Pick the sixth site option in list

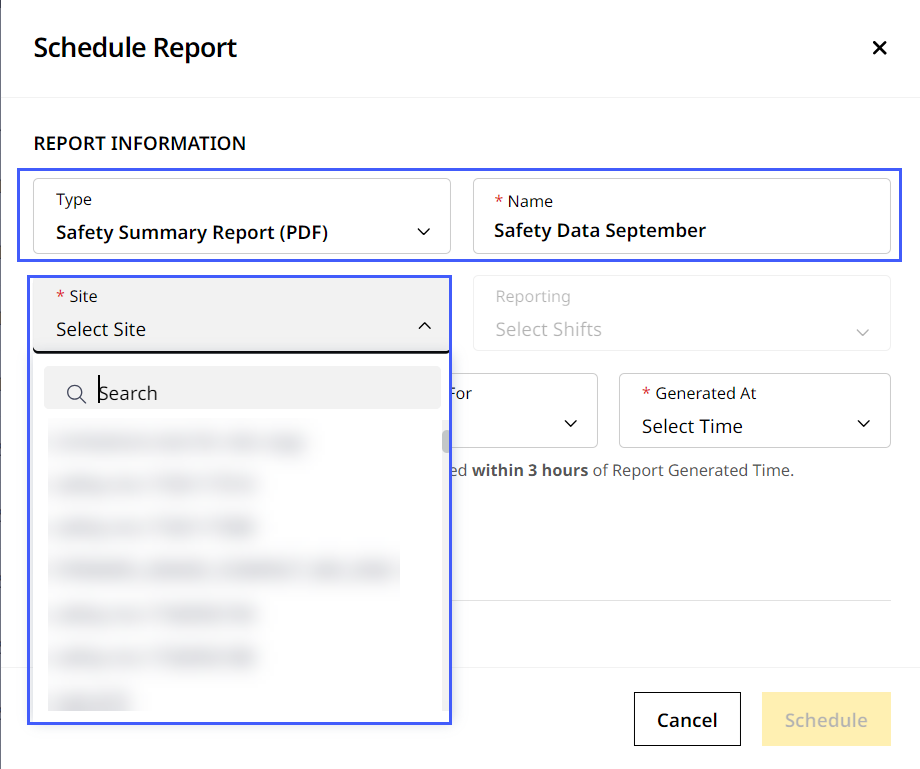point(155,657)
